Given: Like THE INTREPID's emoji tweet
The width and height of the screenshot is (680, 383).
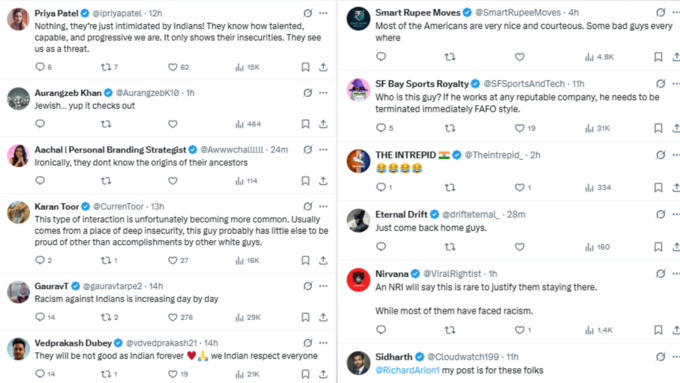Looking at the screenshot, I should point(520,187).
